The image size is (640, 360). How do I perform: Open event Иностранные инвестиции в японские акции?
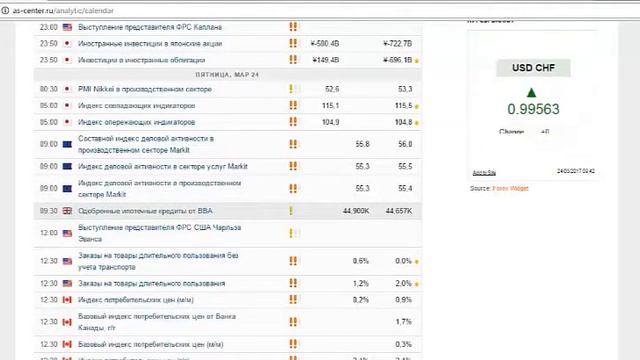(x=150, y=44)
